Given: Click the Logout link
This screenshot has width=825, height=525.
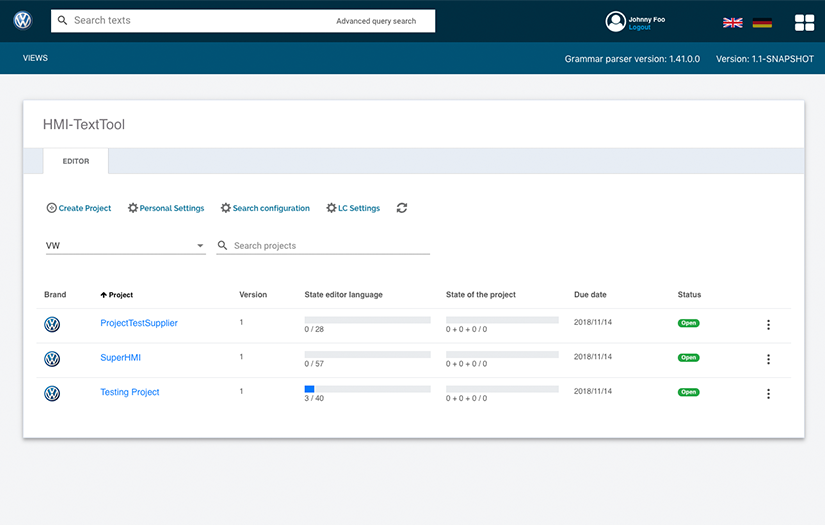Looking at the screenshot, I should 639,27.
